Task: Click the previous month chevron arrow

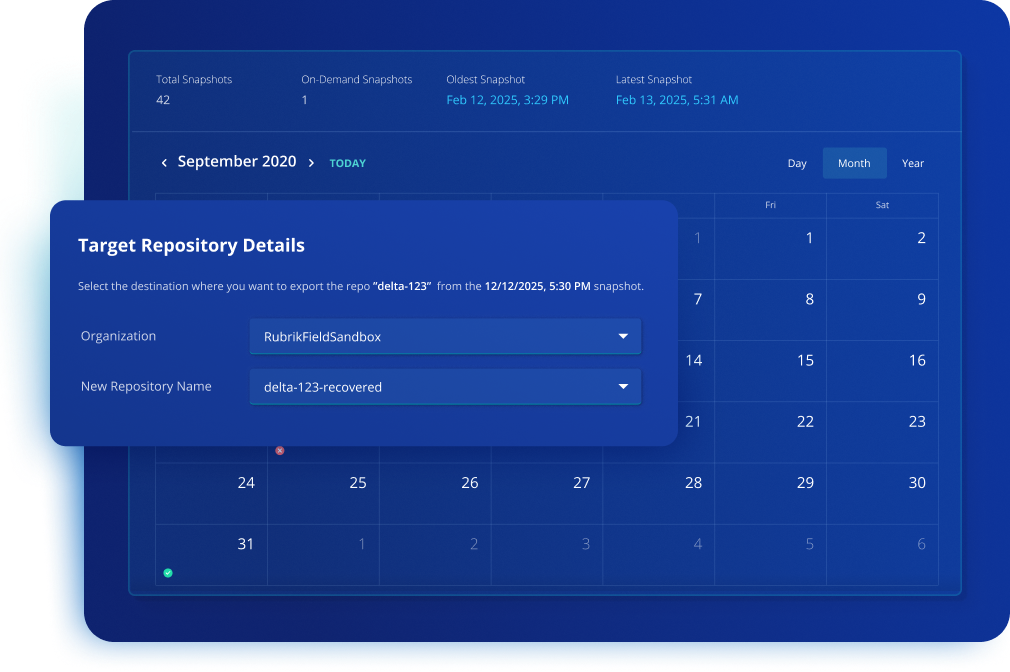Action: click(164, 163)
